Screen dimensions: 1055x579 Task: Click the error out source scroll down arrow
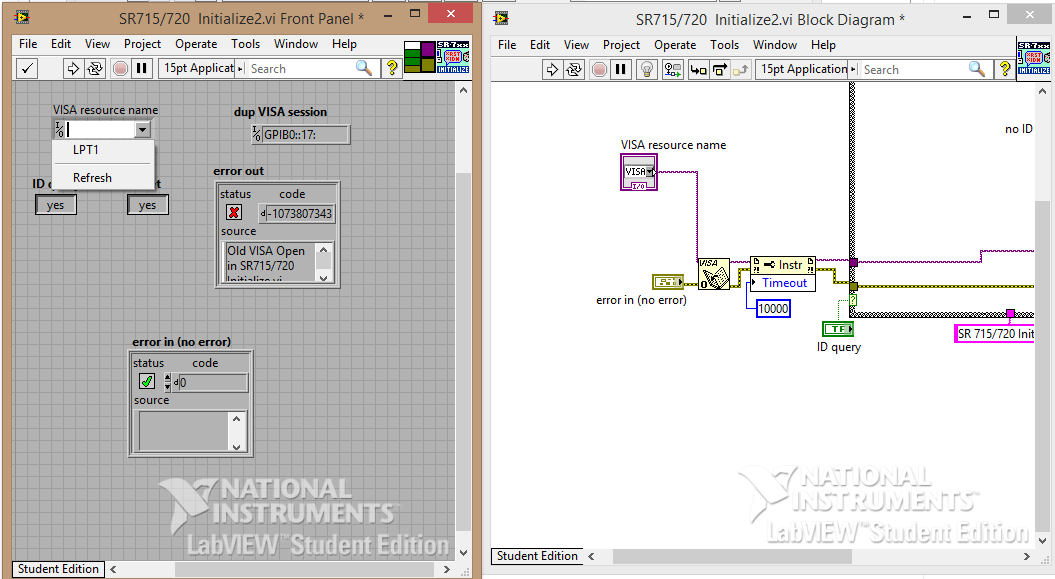[324, 277]
